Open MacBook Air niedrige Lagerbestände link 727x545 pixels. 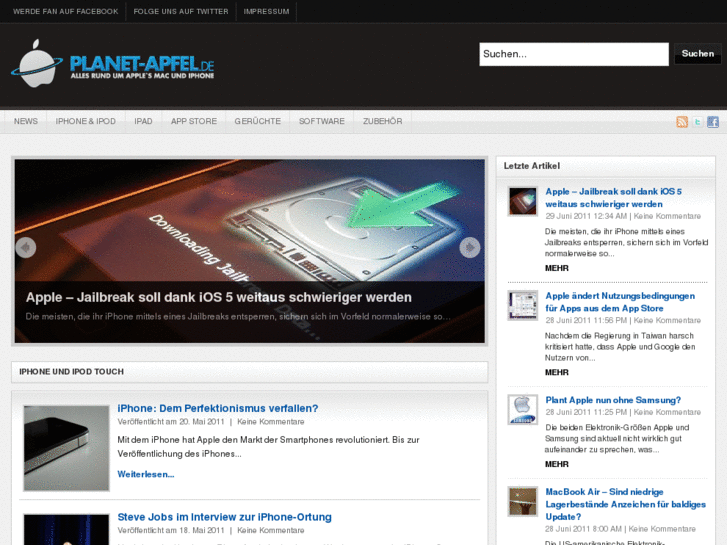(x=625, y=504)
